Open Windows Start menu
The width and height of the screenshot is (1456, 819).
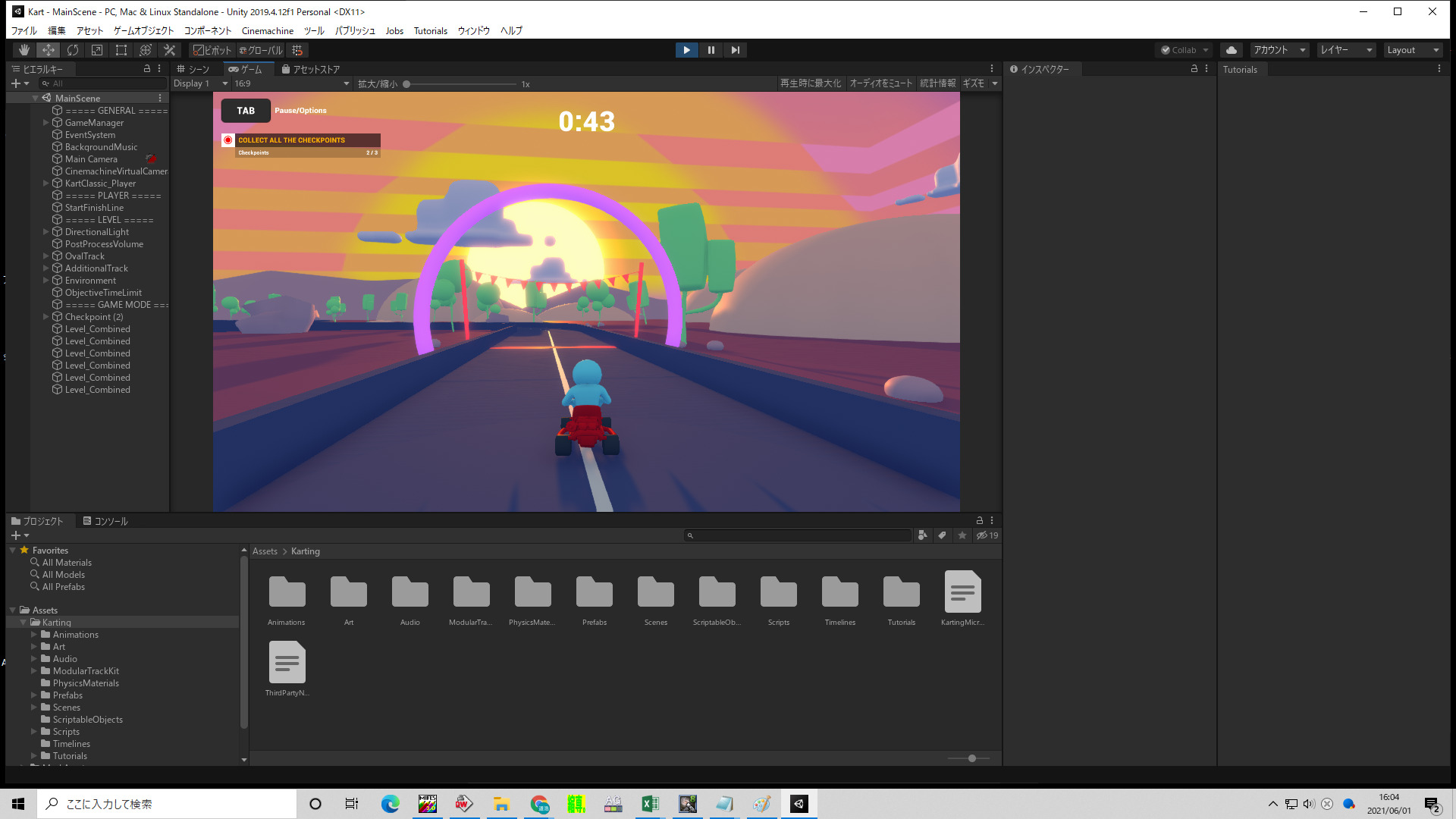click(x=18, y=804)
